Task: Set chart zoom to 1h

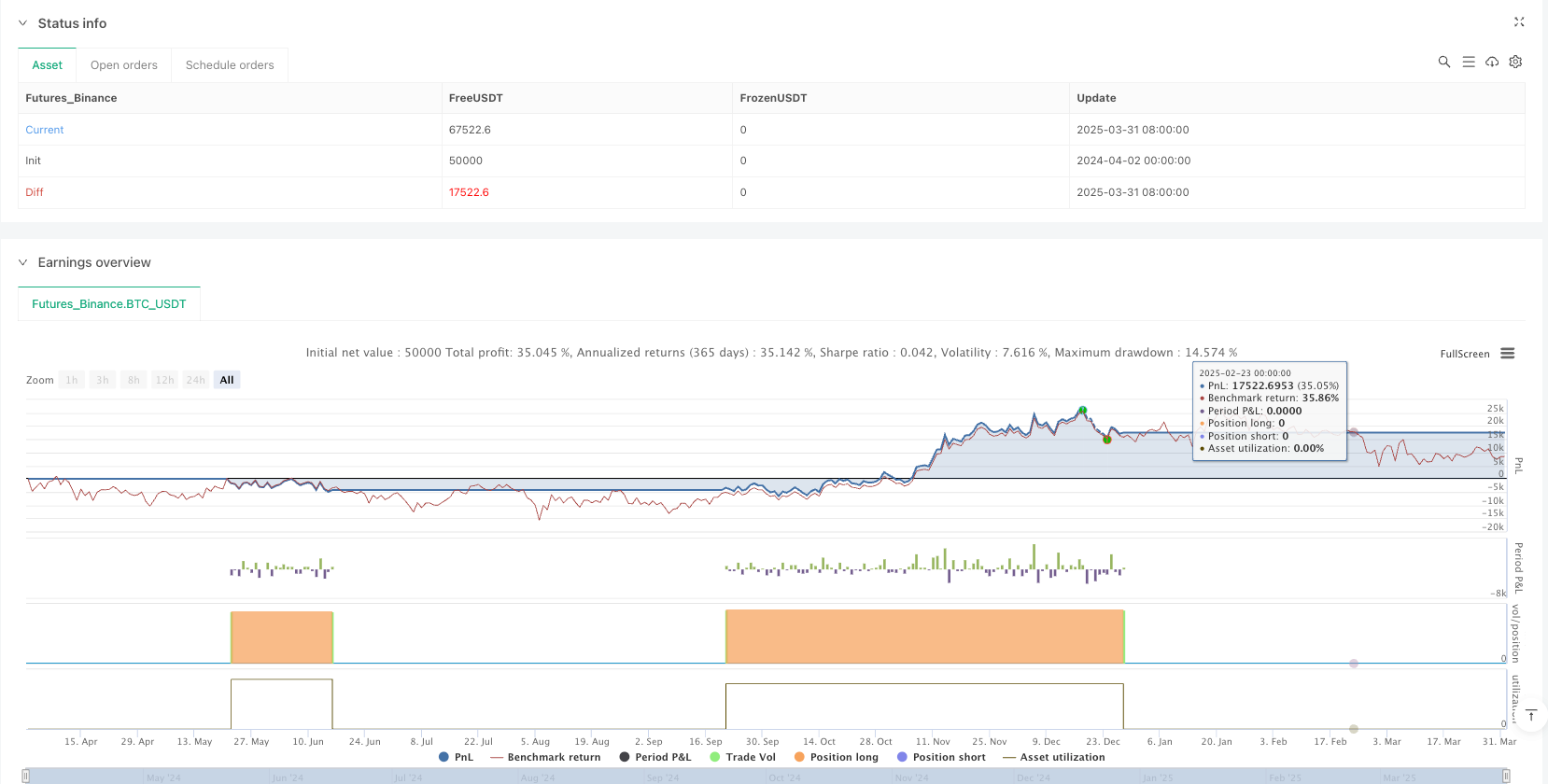Action: (72, 380)
